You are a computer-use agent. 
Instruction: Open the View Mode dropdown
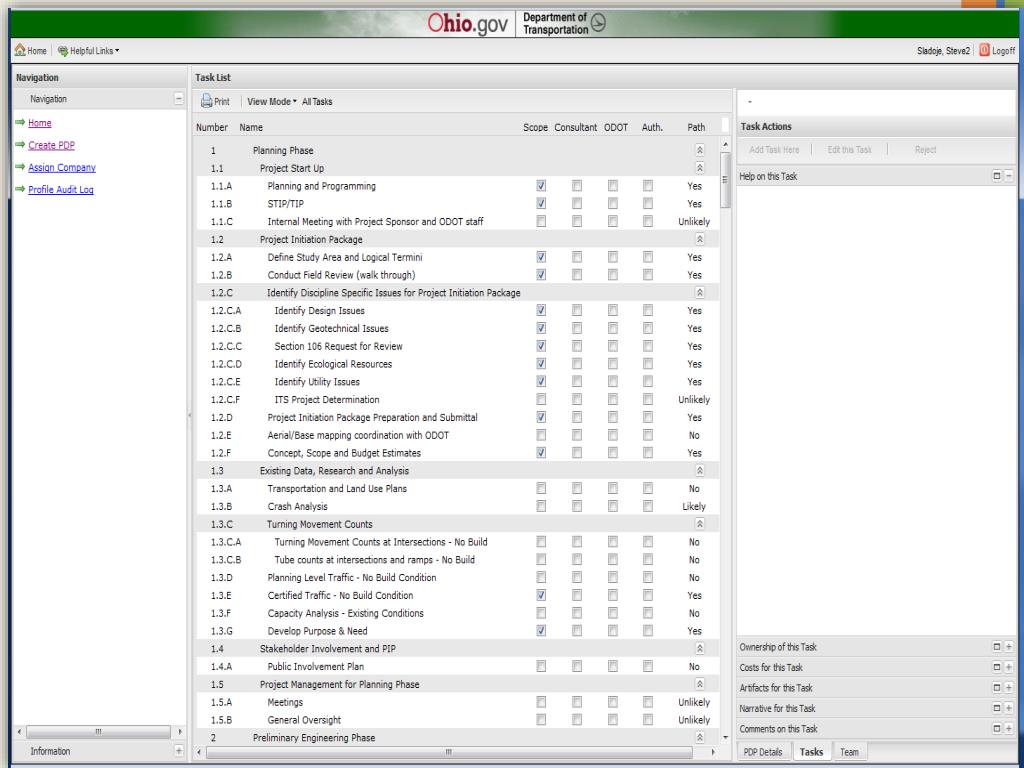[x=272, y=101]
